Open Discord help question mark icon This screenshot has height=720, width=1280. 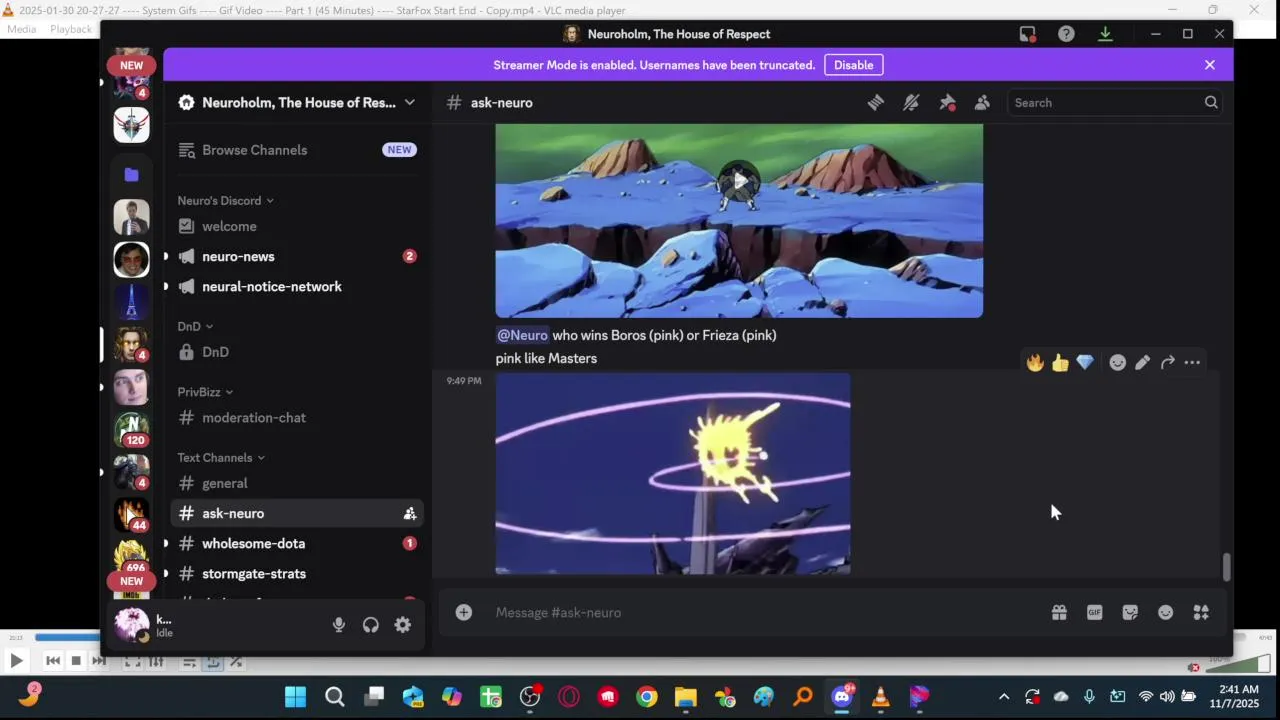1067,34
